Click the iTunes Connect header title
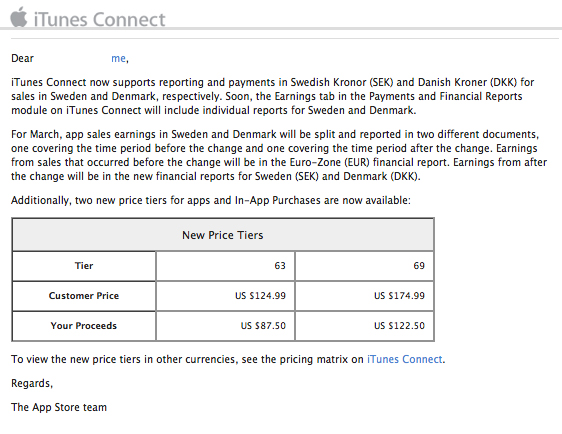 [100, 19]
